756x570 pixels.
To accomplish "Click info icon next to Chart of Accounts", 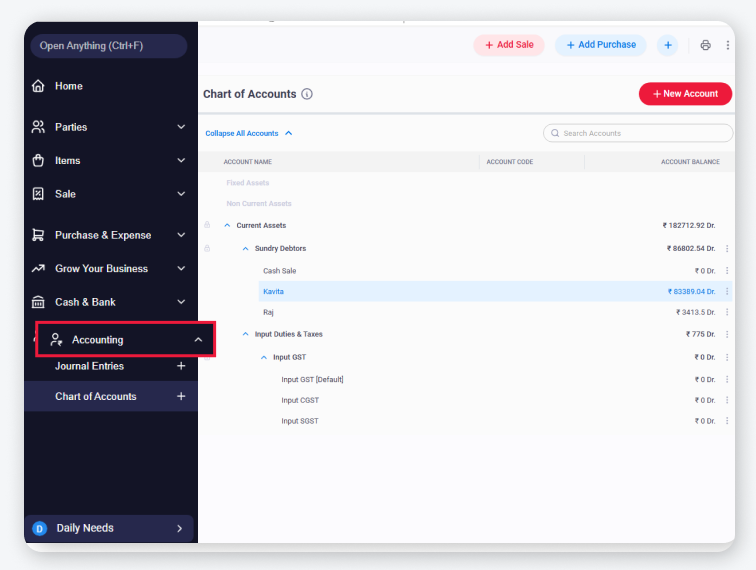I will [307, 94].
